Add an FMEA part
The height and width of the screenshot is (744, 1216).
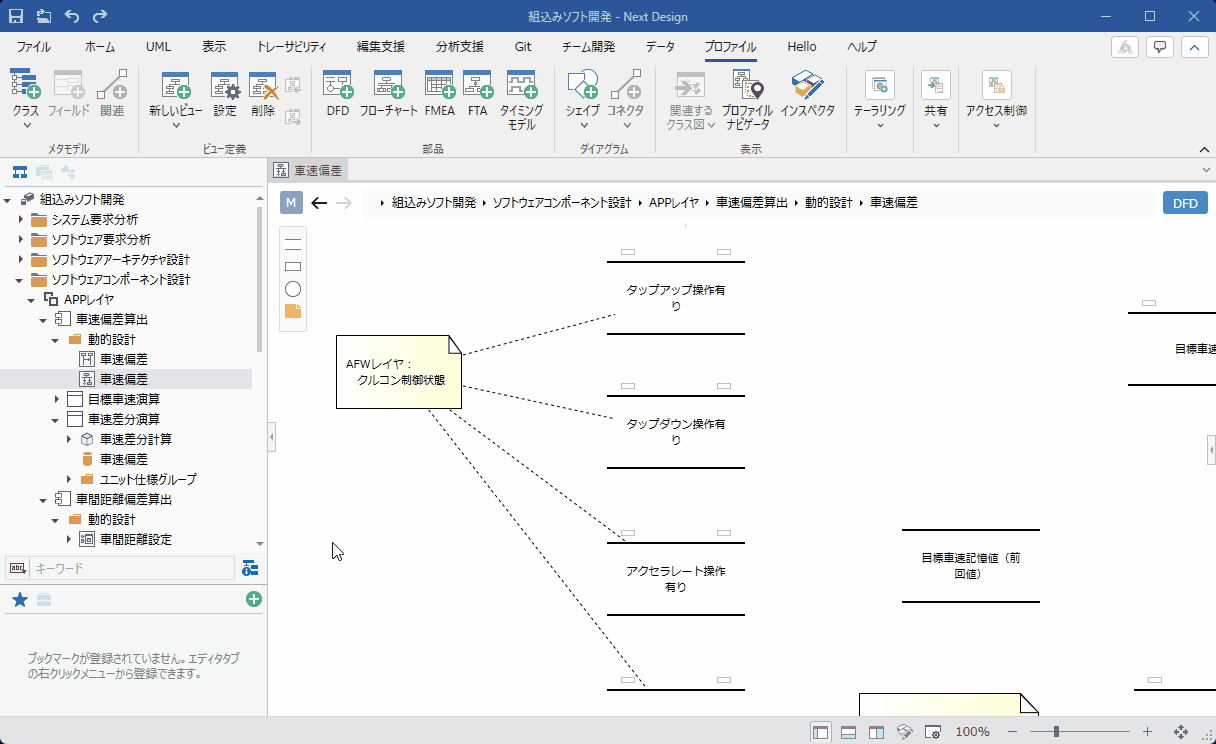(439, 84)
